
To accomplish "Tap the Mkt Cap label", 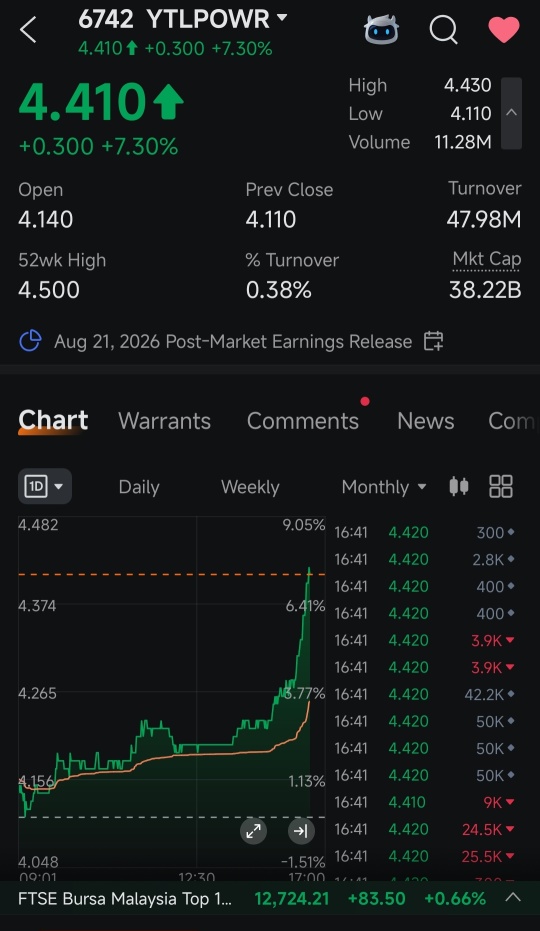I will [487, 259].
